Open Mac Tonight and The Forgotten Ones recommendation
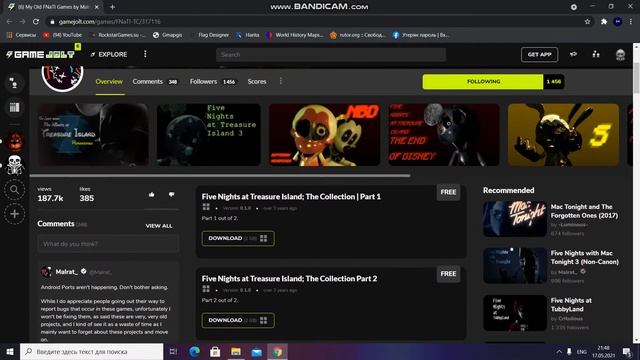The height and width of the screenshot is (360, 640). coord(584,211)
